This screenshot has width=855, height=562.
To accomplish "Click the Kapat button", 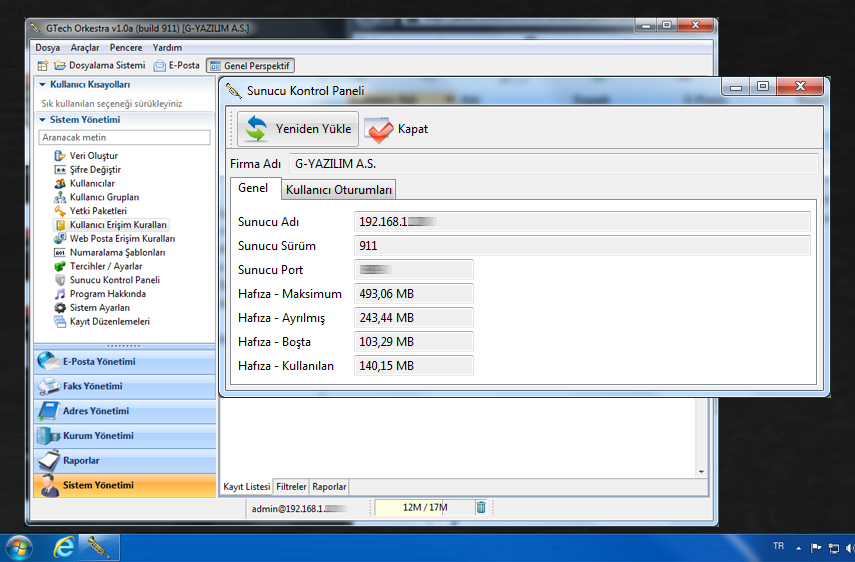I will point(397,129).
